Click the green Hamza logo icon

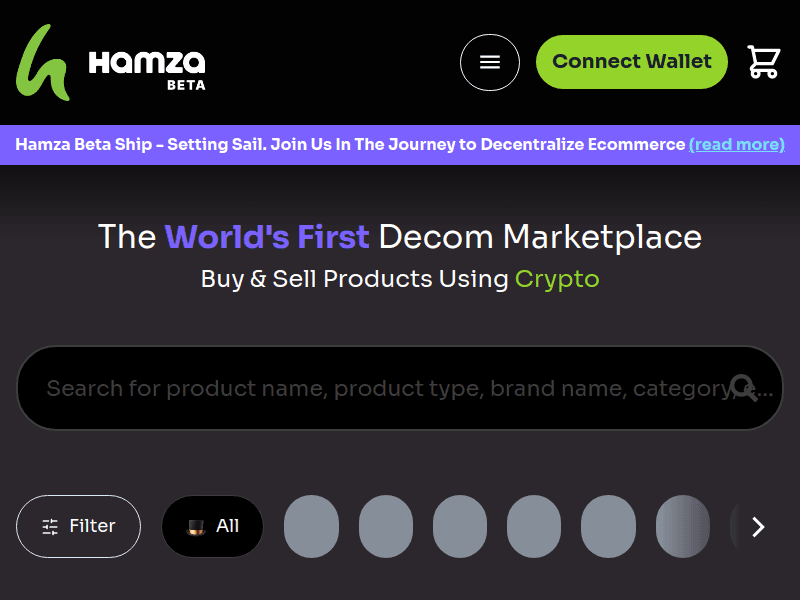click(42, 62)
